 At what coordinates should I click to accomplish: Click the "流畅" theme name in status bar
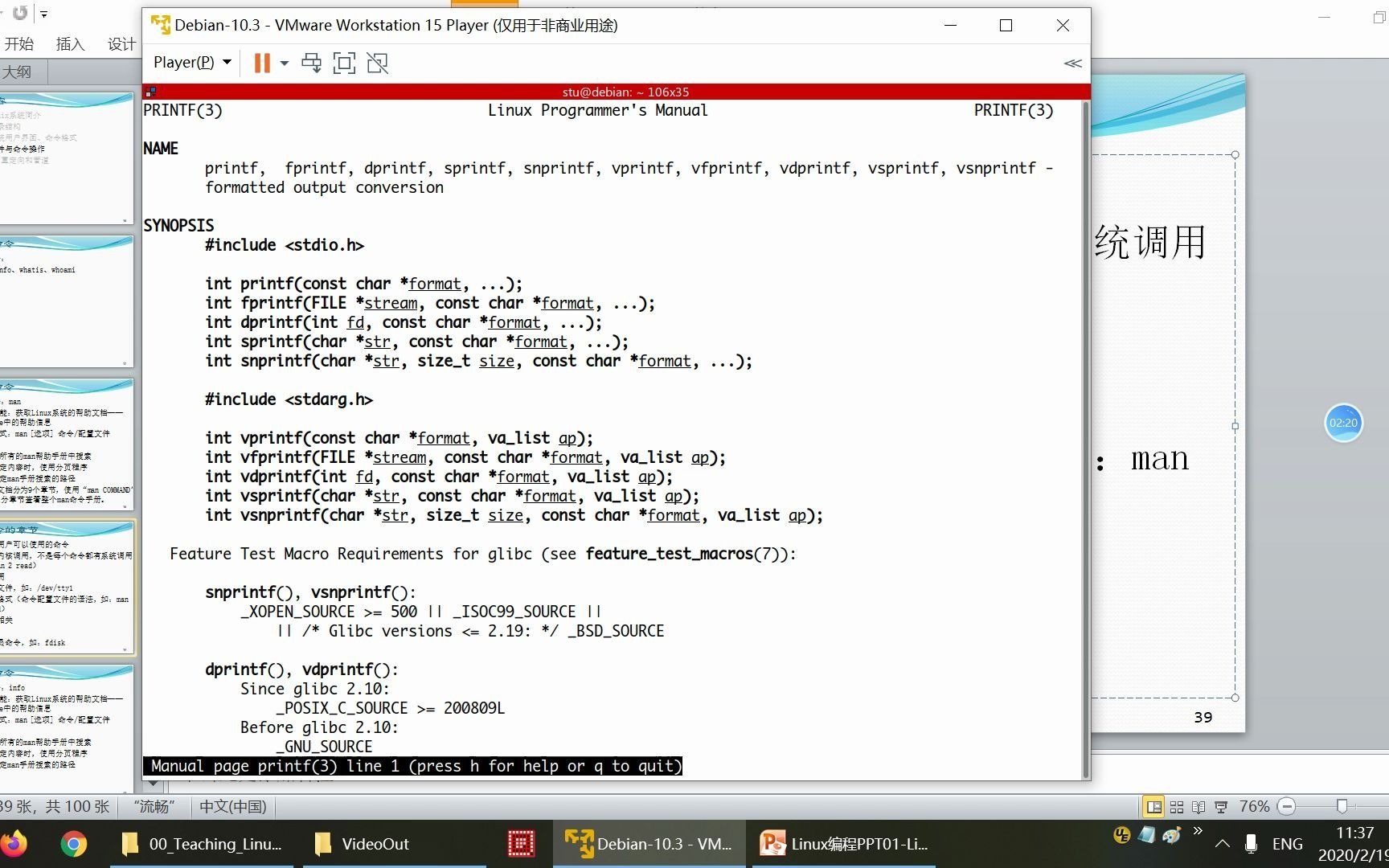(153, 806)
